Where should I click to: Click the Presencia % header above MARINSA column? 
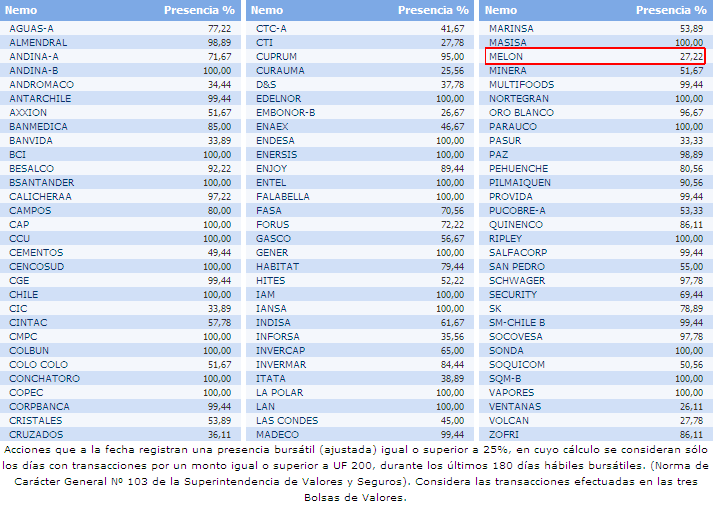pyautogui.click(x=671, y=10)
